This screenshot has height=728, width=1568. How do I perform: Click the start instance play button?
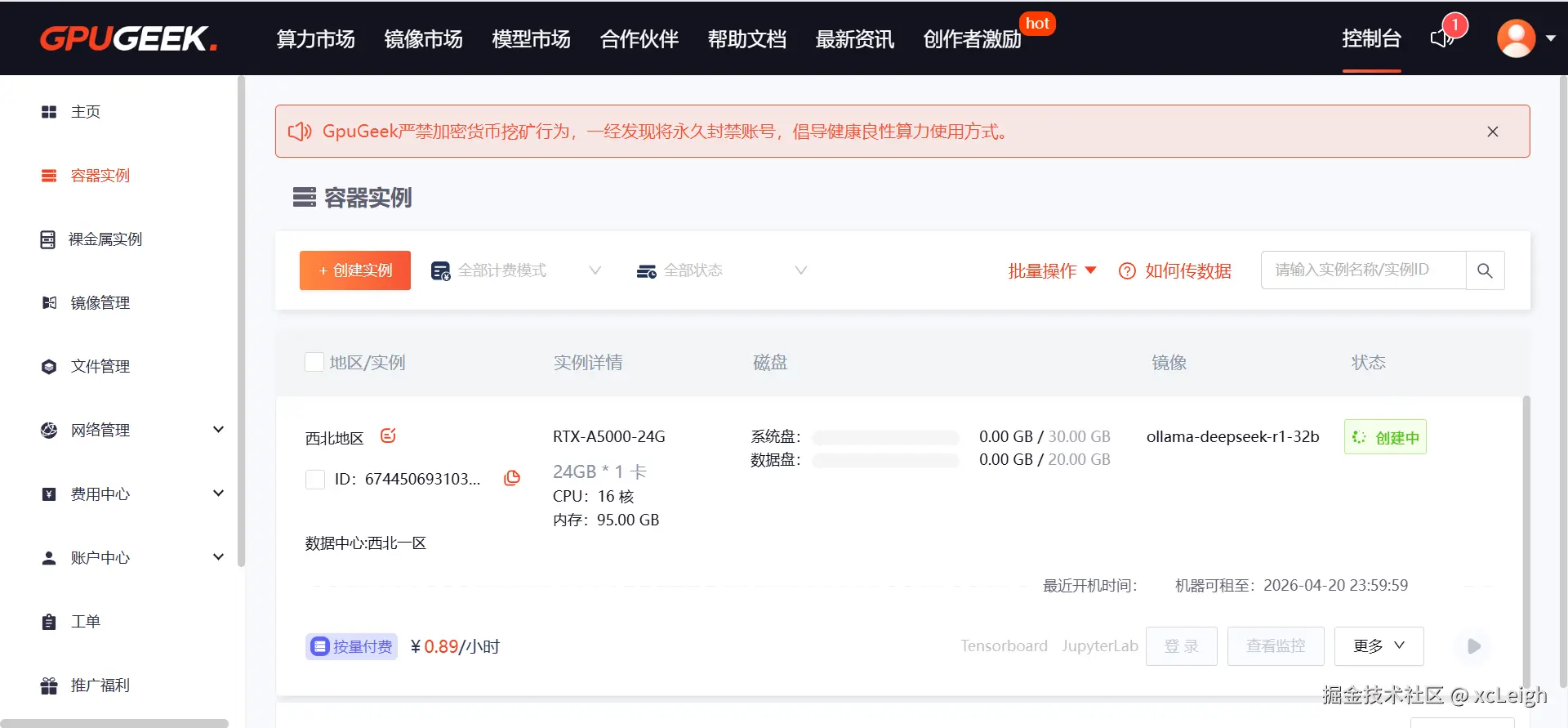tap(1473, 646)
